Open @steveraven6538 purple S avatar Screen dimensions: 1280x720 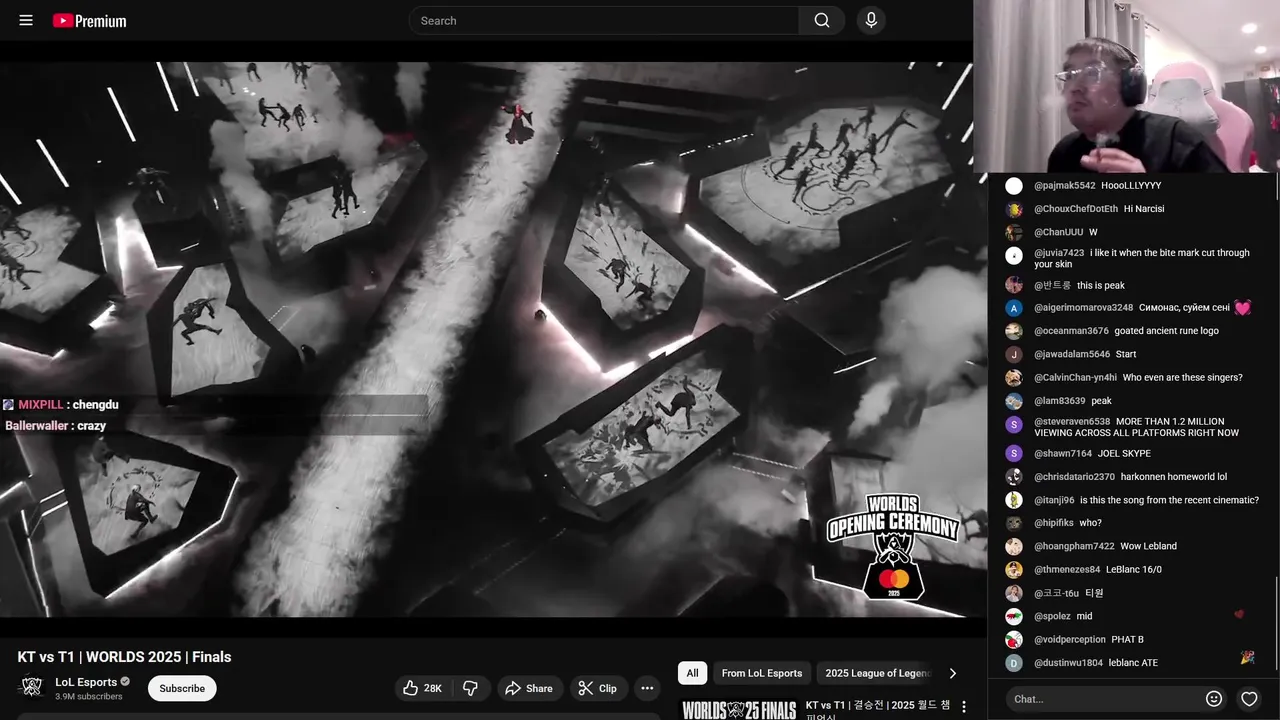point(1014,424)
